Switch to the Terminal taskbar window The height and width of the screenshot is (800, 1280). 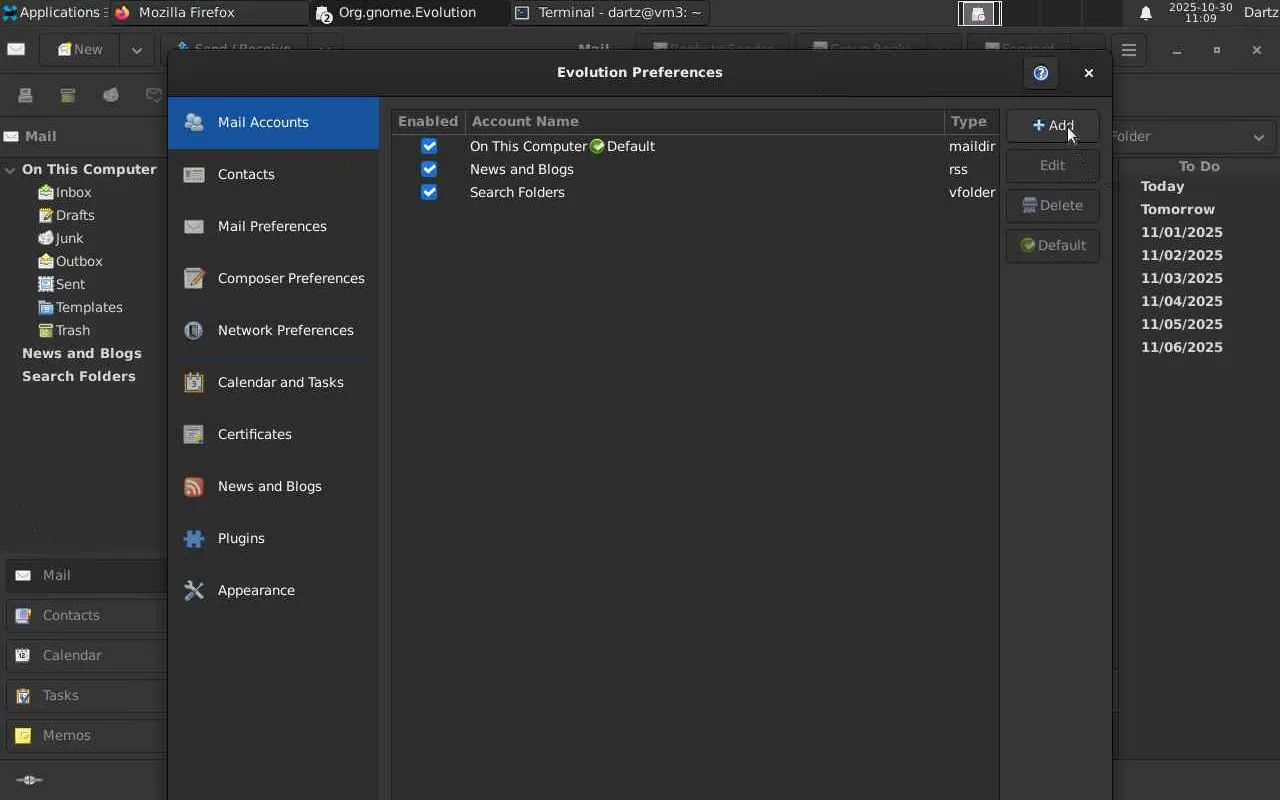pos(609,13)
